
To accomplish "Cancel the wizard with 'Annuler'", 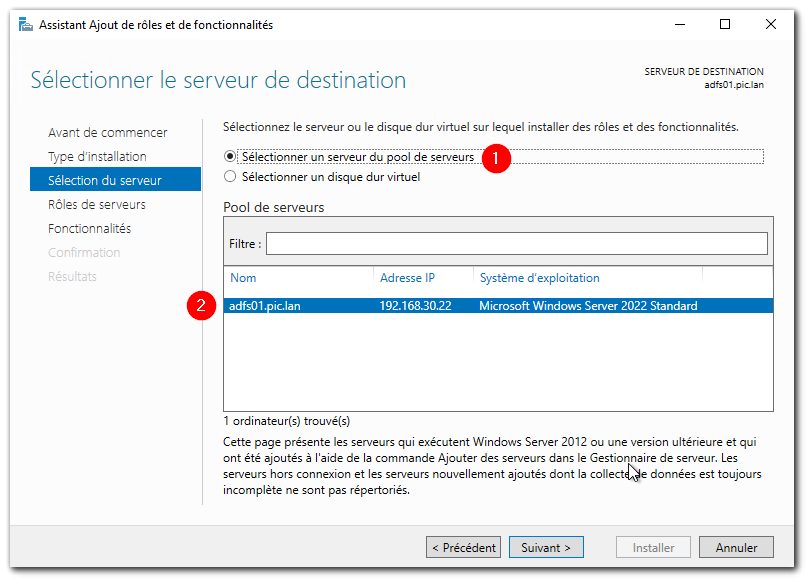I will pyautogui.click(x=736, y=547).
